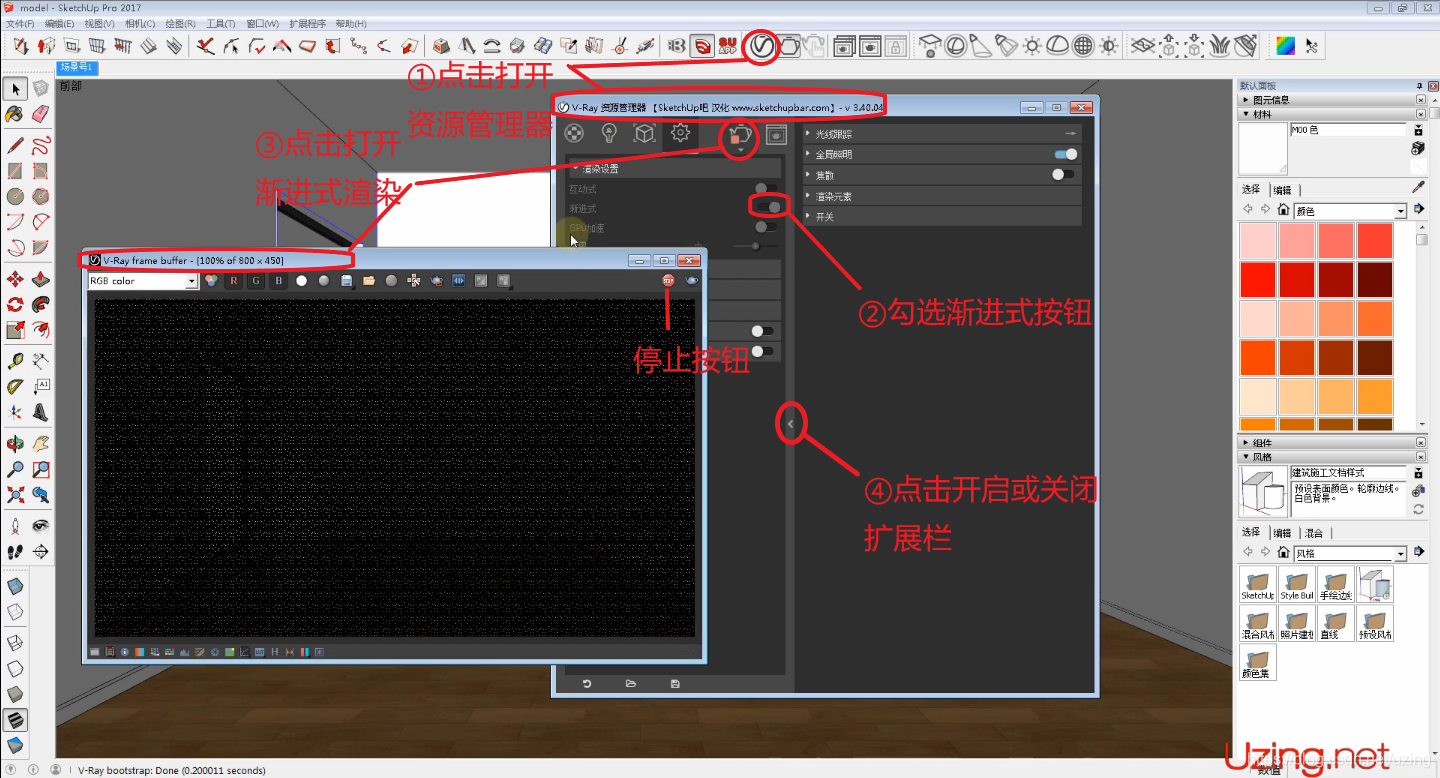Switch to green channel in frame buffer
The width and height of the screenshot is (1440, 778).
(x=256, y=281)
